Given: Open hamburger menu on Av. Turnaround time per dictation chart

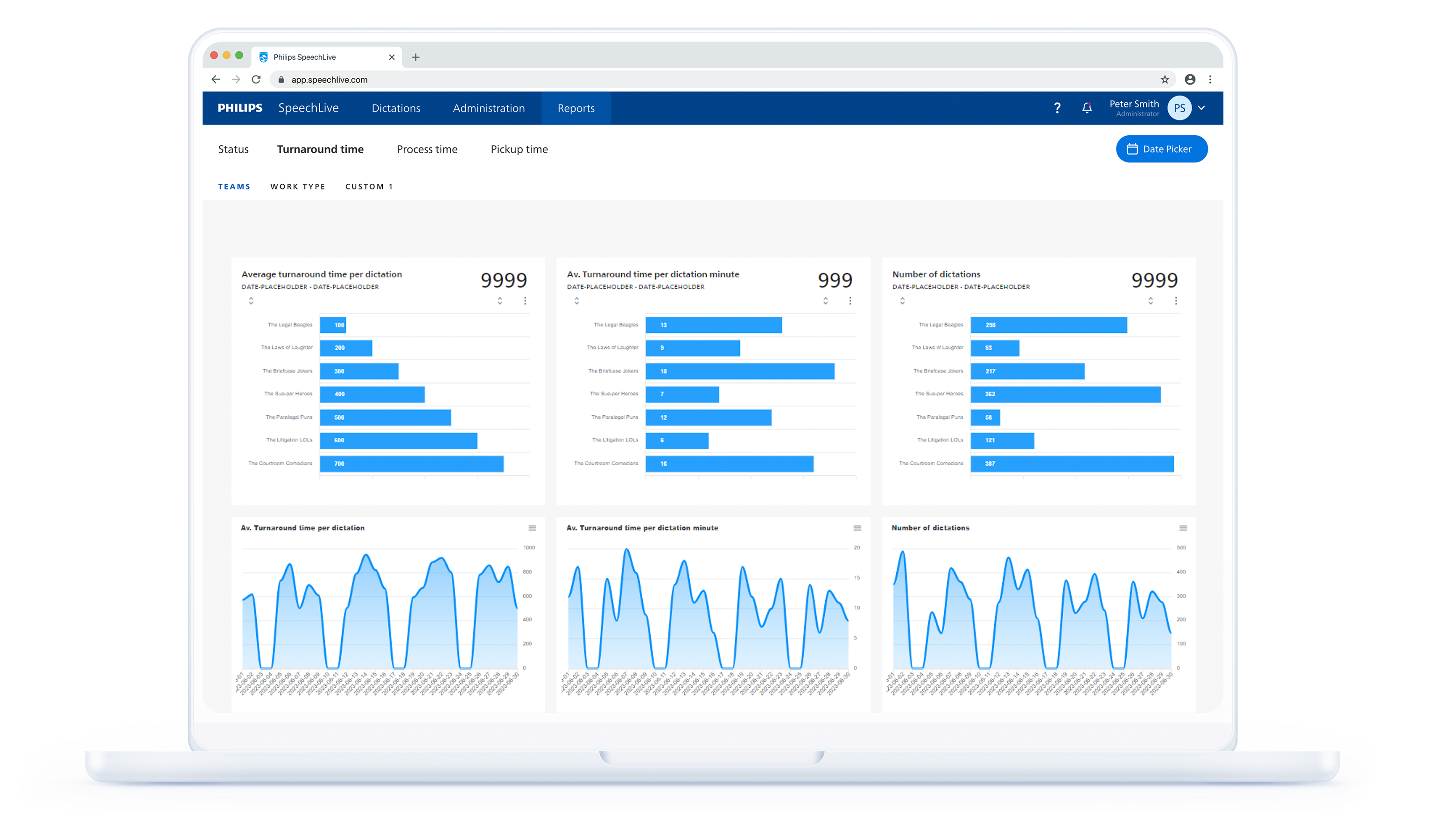Looking at the screenshot, I should pyautogui.click(x=532, y=528).
